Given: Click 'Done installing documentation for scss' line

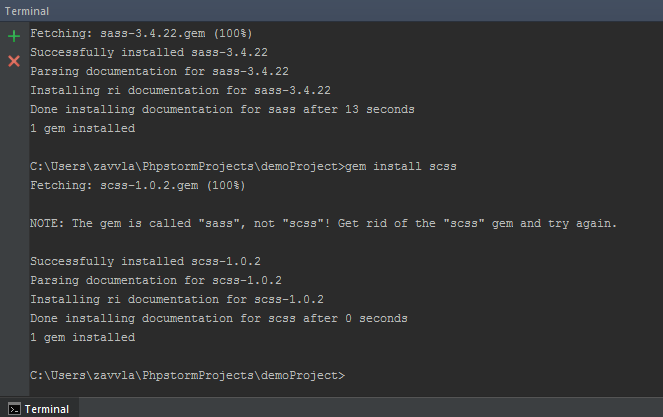Looking at the screenshot, I should [x=218, y=318].
